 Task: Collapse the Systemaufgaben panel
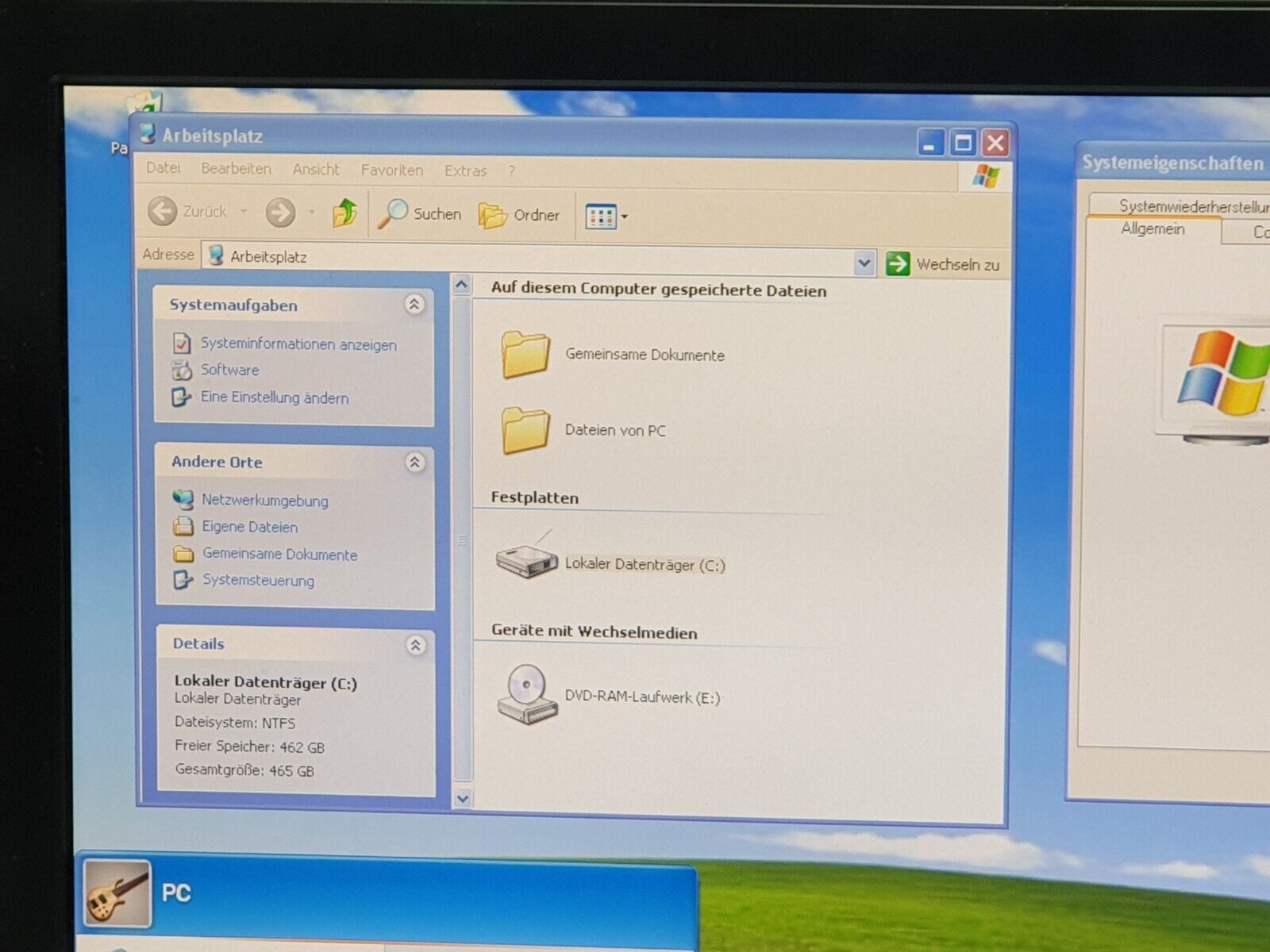(414, 305)
